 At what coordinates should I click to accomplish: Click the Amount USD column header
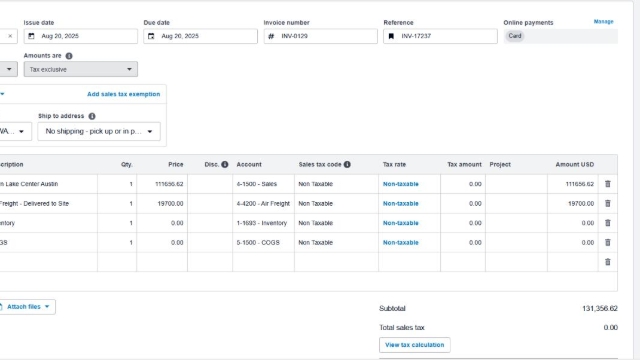tap(575, 164)
